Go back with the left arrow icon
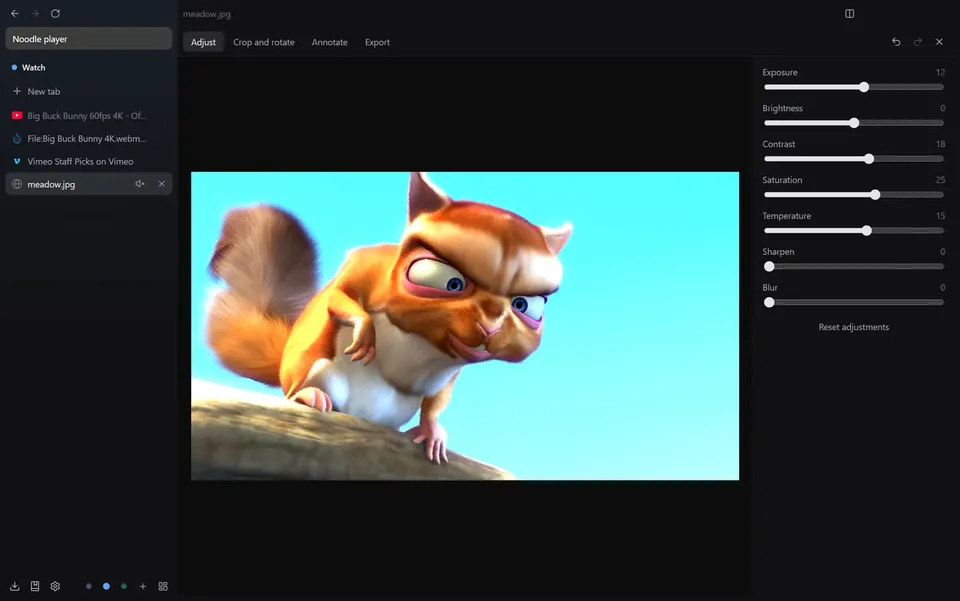 point(15,13)
